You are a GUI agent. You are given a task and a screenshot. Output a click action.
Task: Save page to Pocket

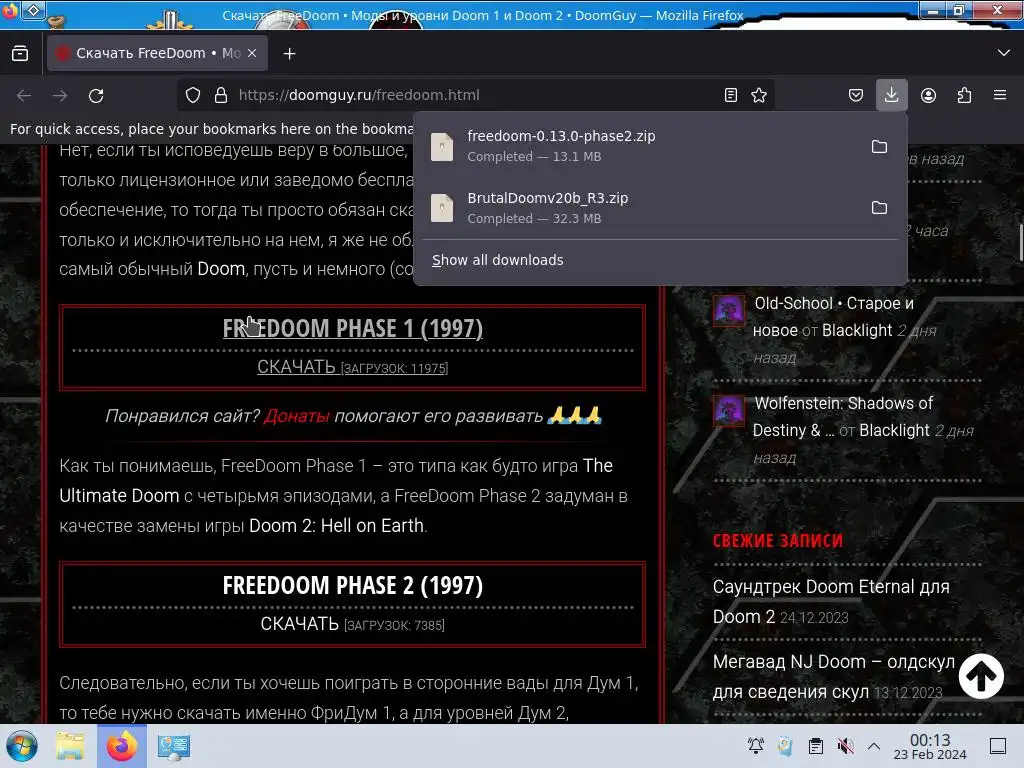coord(856,95)
